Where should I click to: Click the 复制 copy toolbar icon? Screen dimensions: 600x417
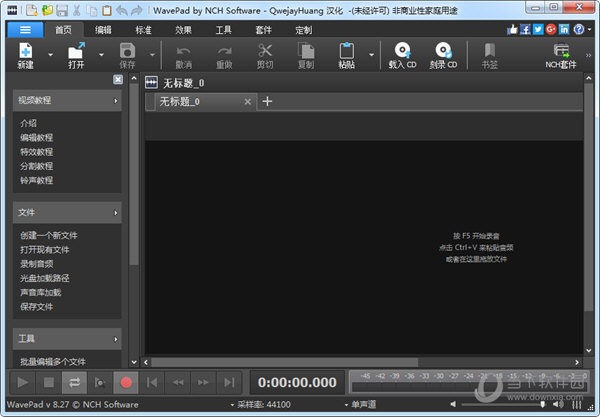306,56
